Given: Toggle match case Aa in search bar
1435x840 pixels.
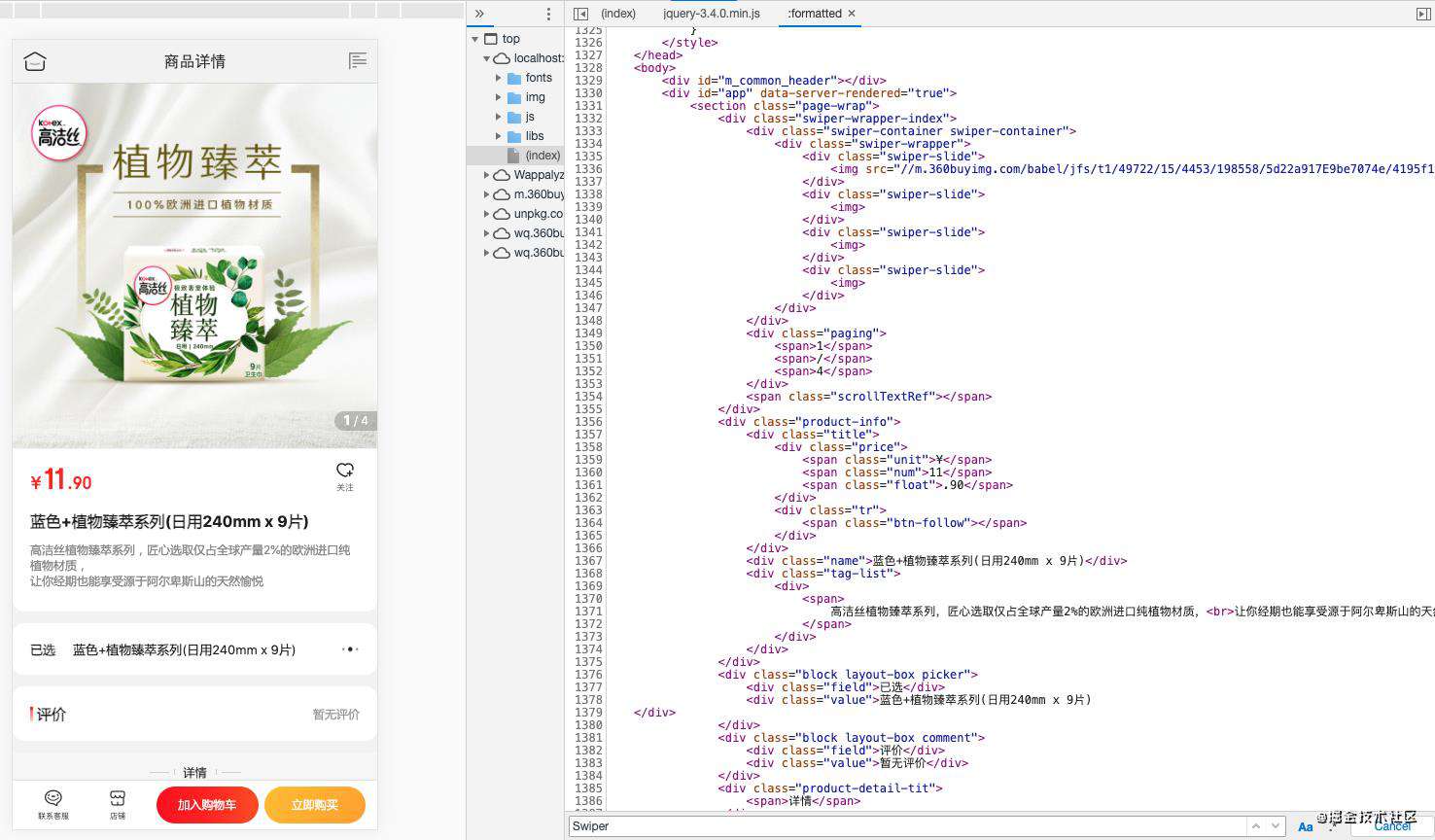Looking at the screenshot, I should [1306, 826].
